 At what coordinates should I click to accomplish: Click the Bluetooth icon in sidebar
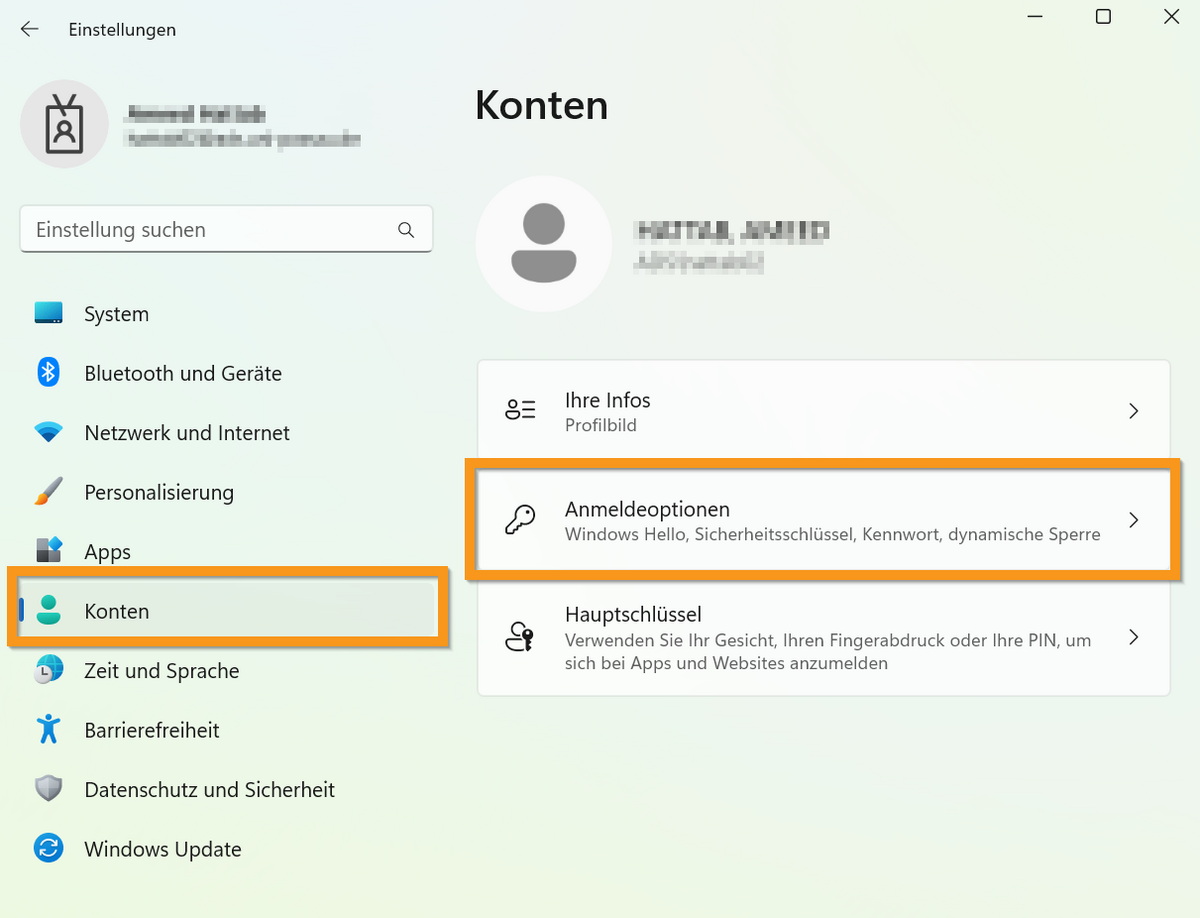(48, 373)
